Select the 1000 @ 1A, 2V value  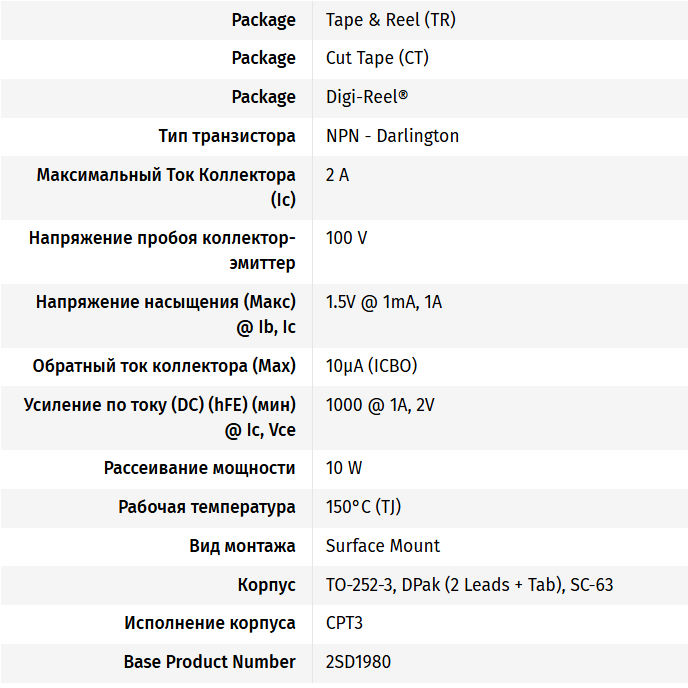(x=380, y=405)
